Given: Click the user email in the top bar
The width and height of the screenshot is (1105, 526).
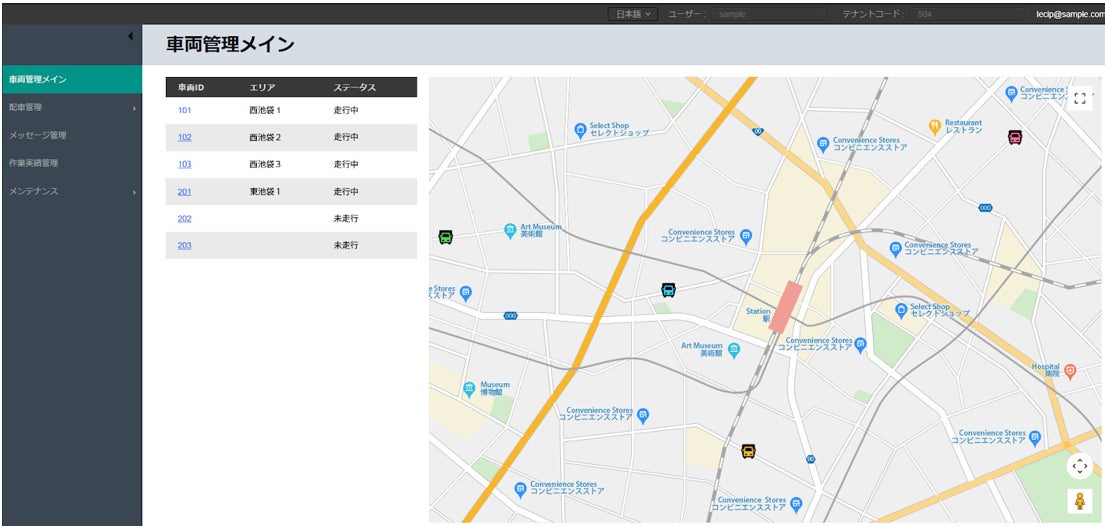Looking at the screenshot, I should click(x=1070, y=14).
